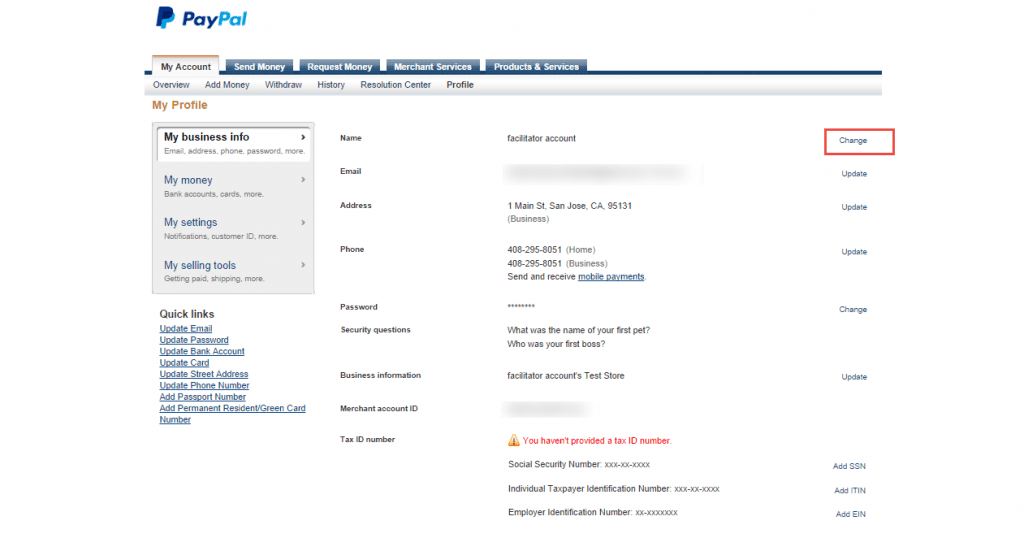The height and width of the screenshot is (551, 1024).
Task: Click Update Password quick link
Action: click(194, 340)
